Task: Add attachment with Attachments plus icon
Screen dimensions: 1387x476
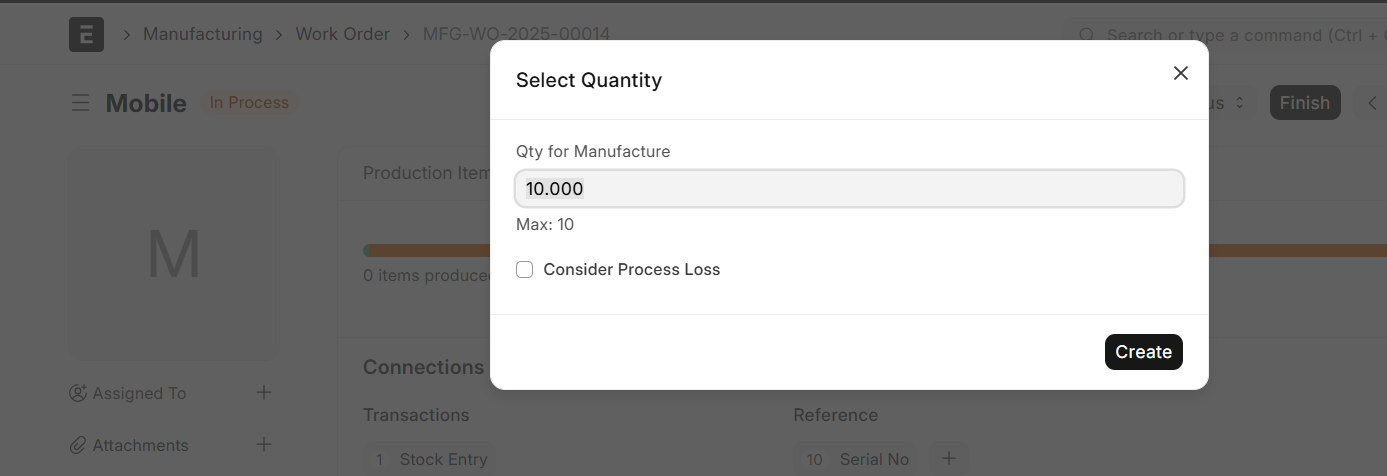Action: [x=264, y=444]
